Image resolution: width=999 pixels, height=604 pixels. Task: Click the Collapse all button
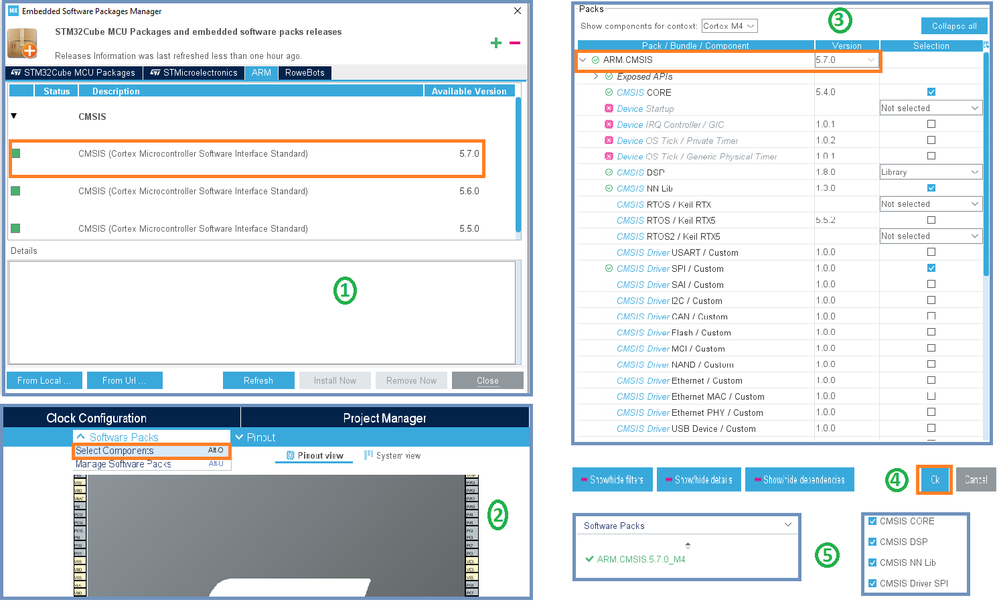pos(954,26)
